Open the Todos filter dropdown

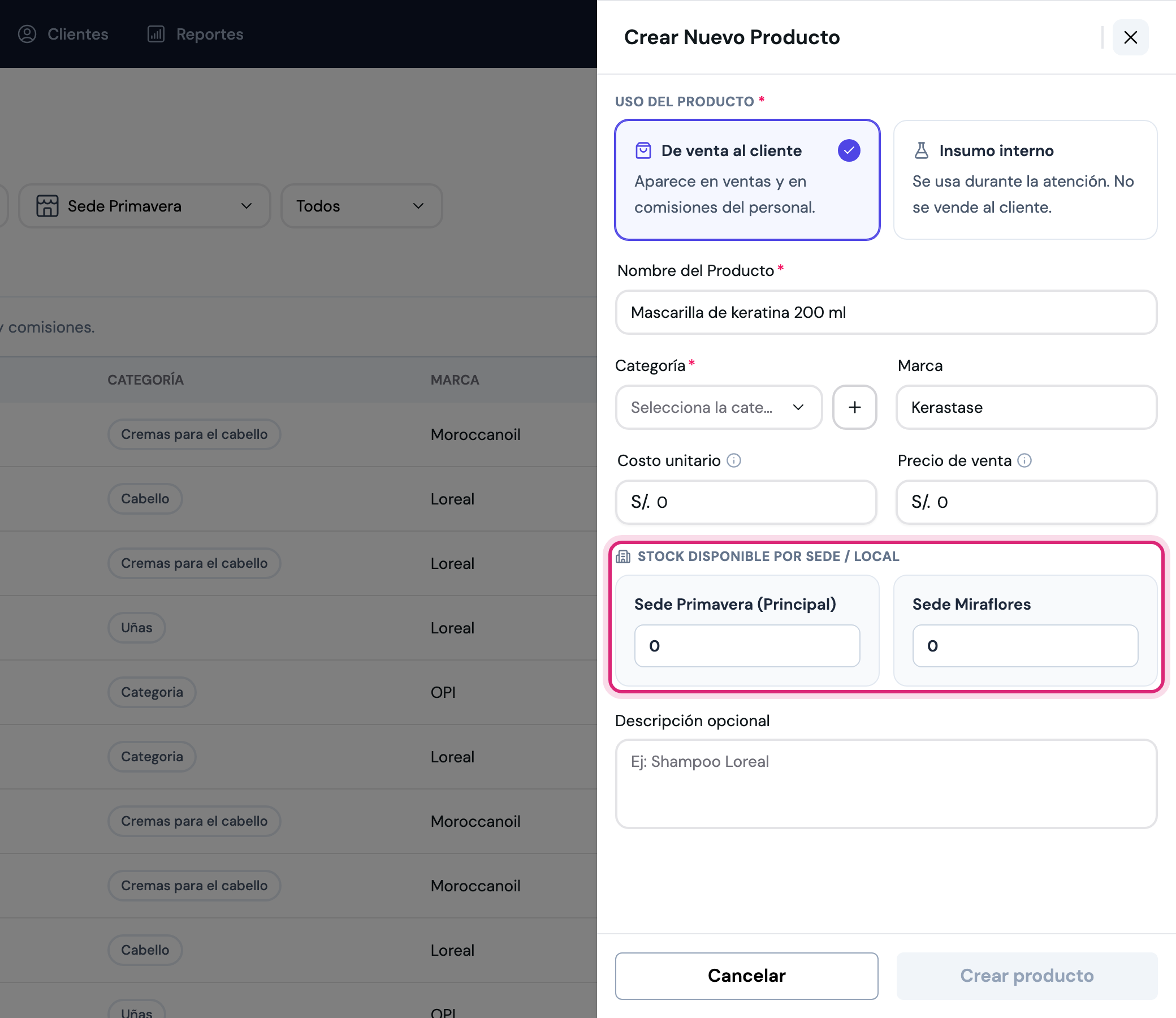(x=362, y=206)
